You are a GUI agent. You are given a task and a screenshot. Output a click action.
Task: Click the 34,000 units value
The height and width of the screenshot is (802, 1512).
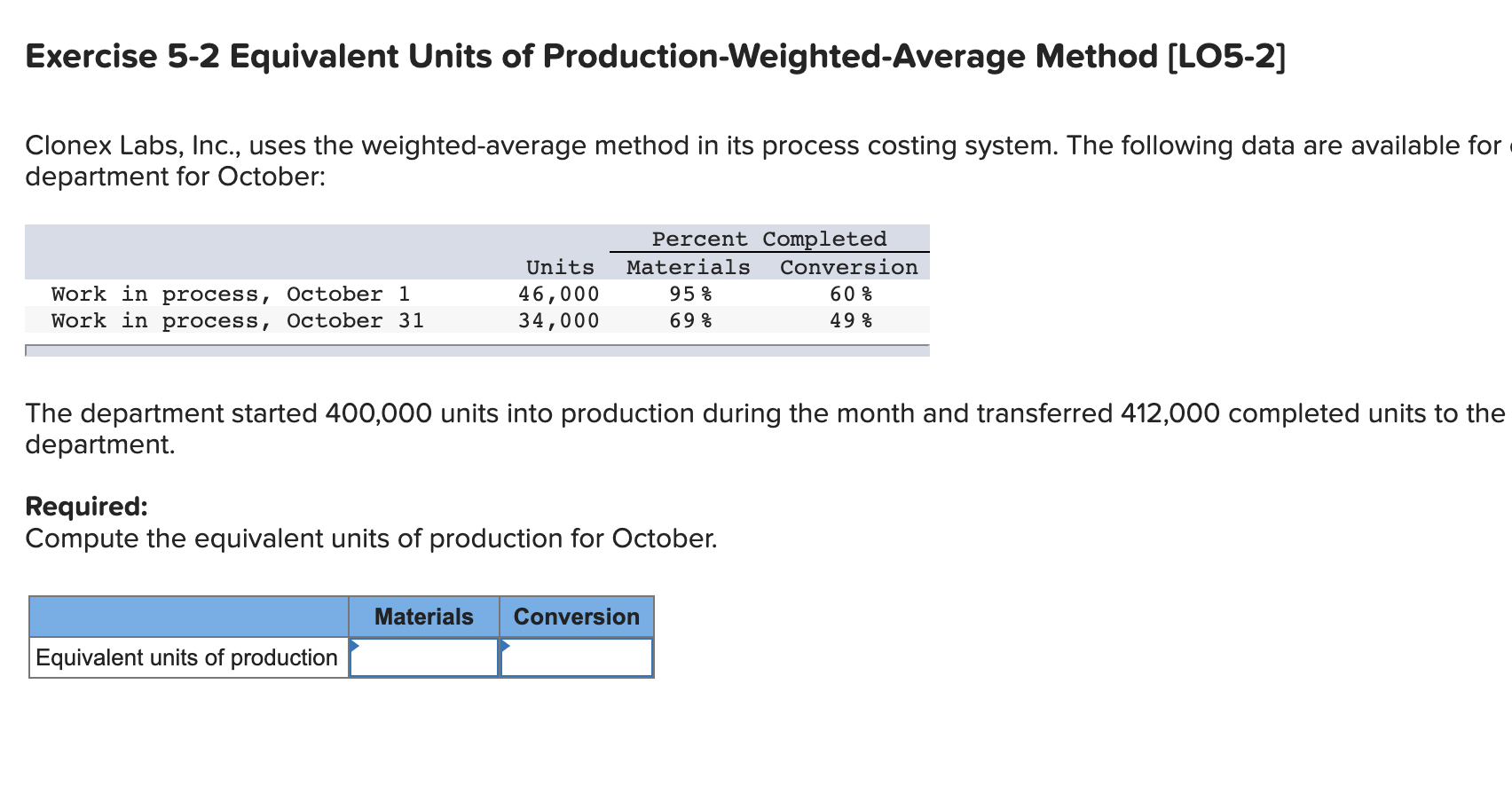click(x=559, y=320)
